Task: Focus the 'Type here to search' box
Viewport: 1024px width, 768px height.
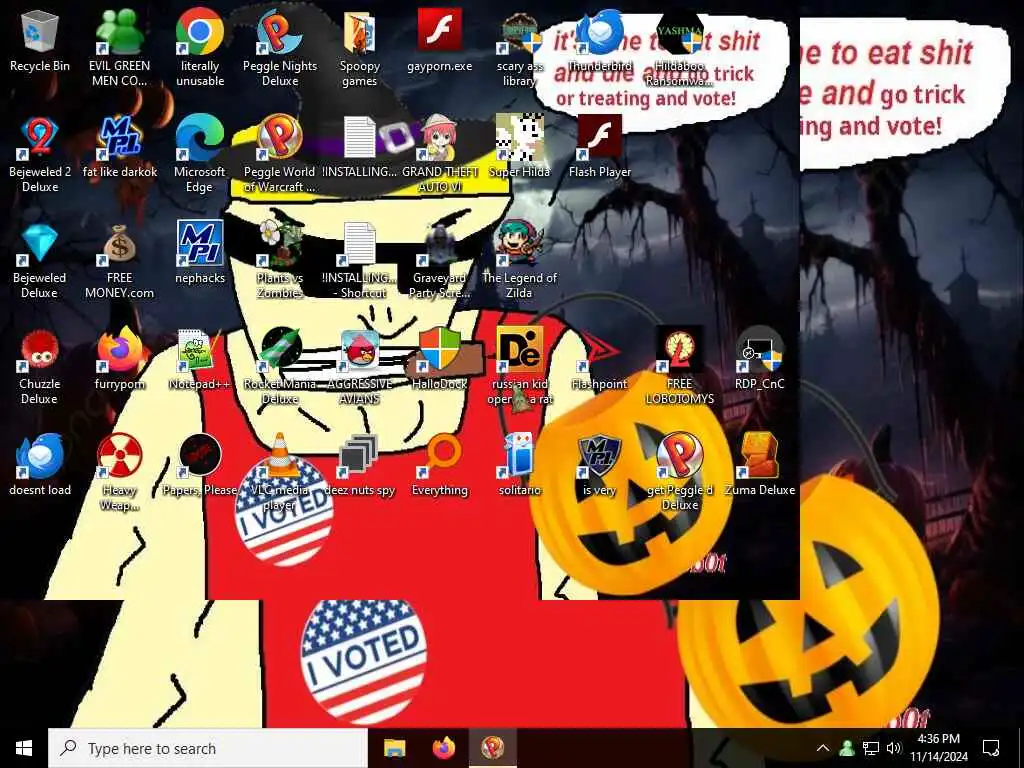Action: coord(208,748)
